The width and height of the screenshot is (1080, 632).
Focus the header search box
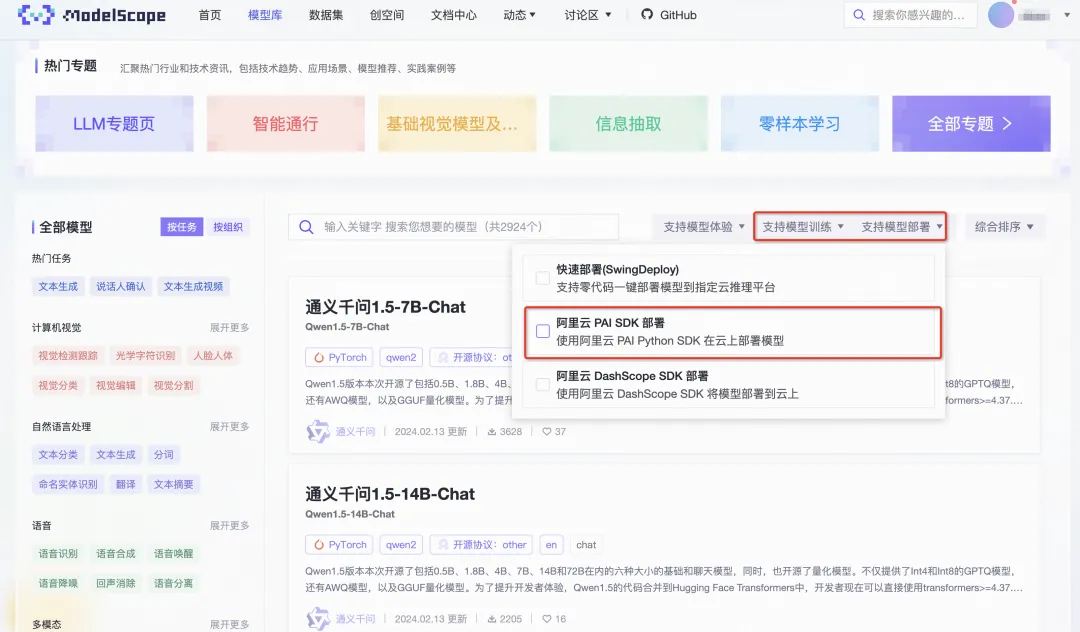coord(910,14)
